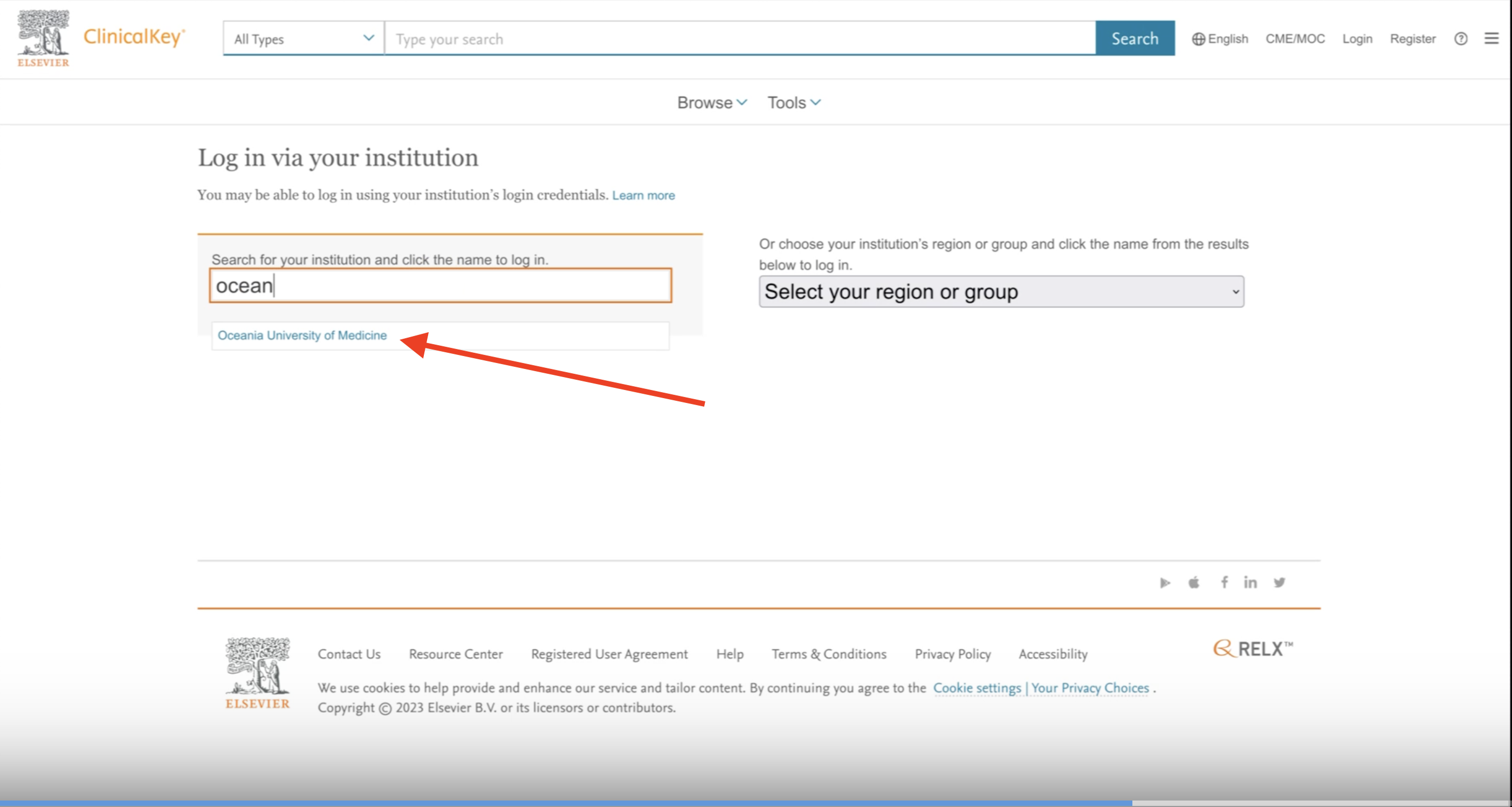
Task: Select Oceania University of Medicine result
Action: (303, 336)
